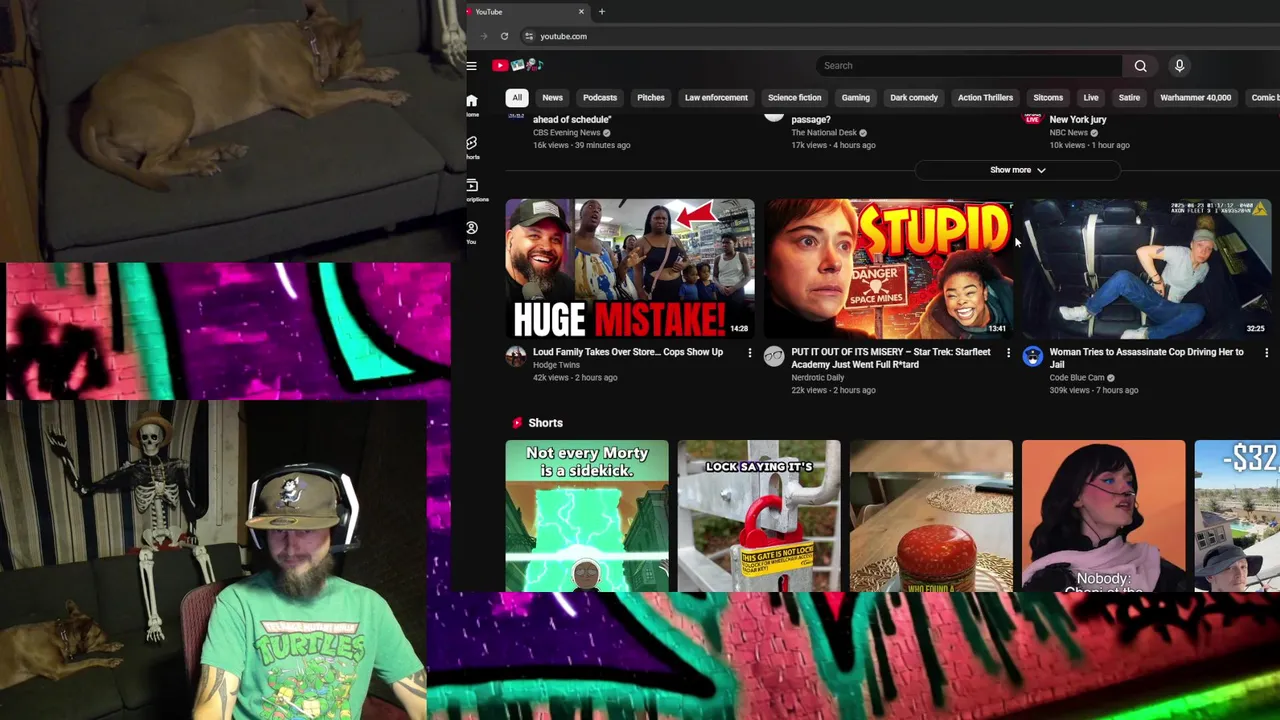Open short with red jar on table
The width and height of the screenshot is (1280, 720).
pyautogui.click(x=931, y=516)
